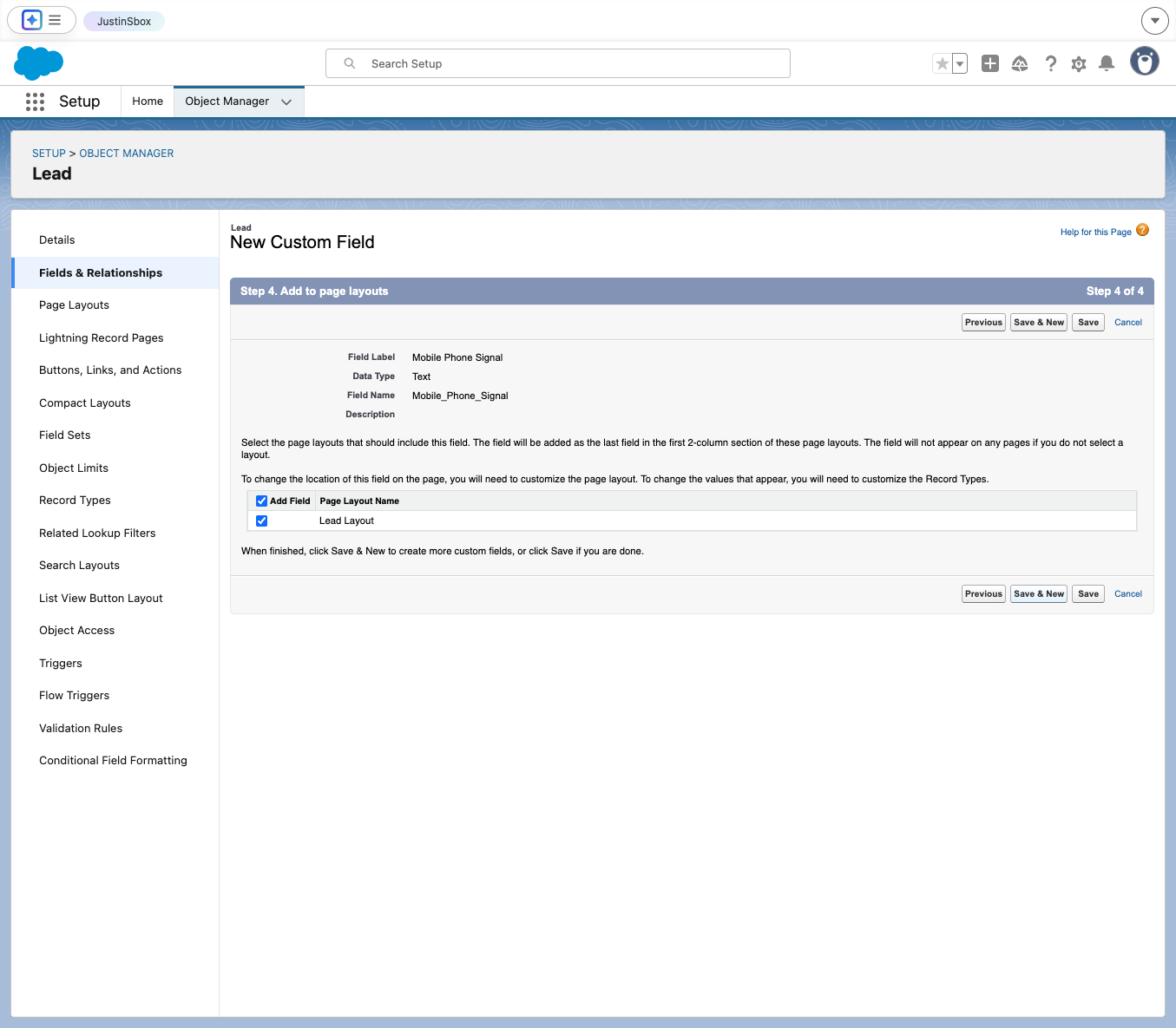Image resolution: width=1176 pixels, height=1028 pixels.
Task: Open Compact Layouts in the sidebar
Action: tap(85, 403)
